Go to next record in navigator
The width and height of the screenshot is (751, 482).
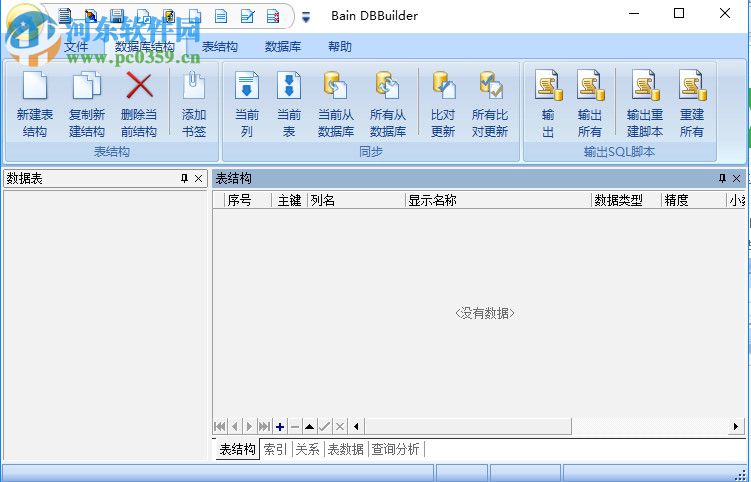pos(250,426)
